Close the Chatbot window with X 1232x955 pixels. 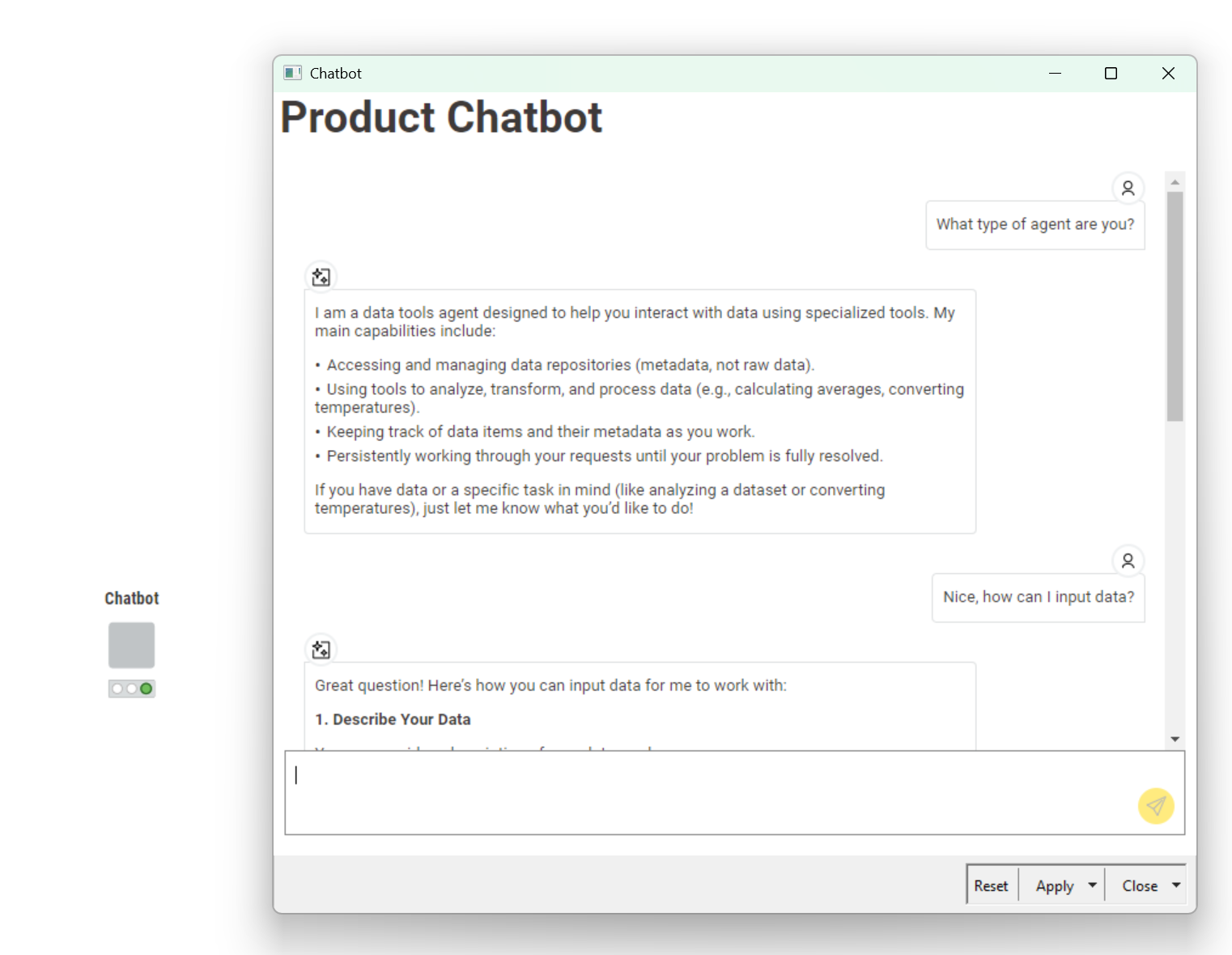(1168, 73)
